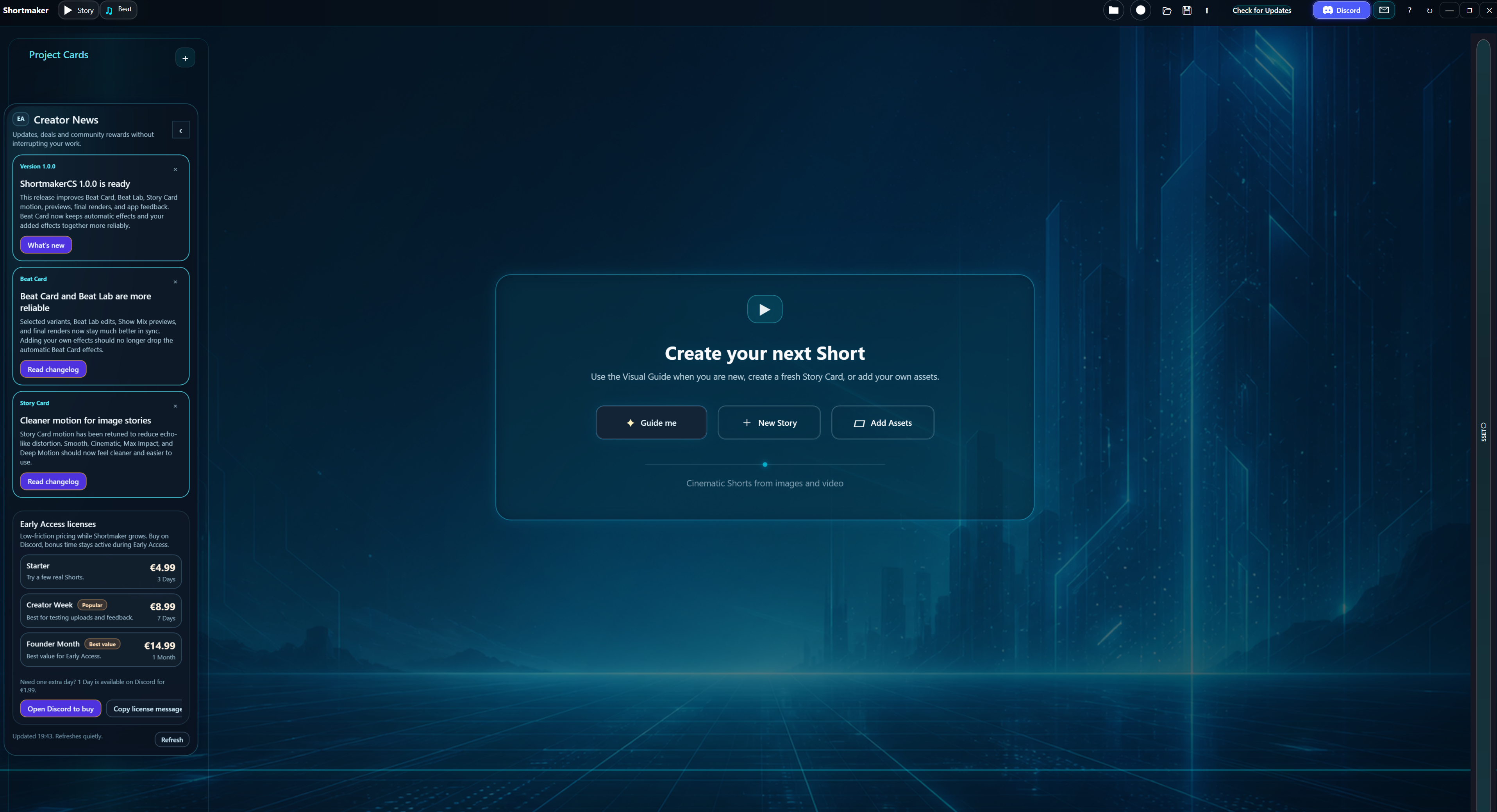Click the upward arrow export icon
This screenshot has width=1497, height=812.
[1207, 11]
